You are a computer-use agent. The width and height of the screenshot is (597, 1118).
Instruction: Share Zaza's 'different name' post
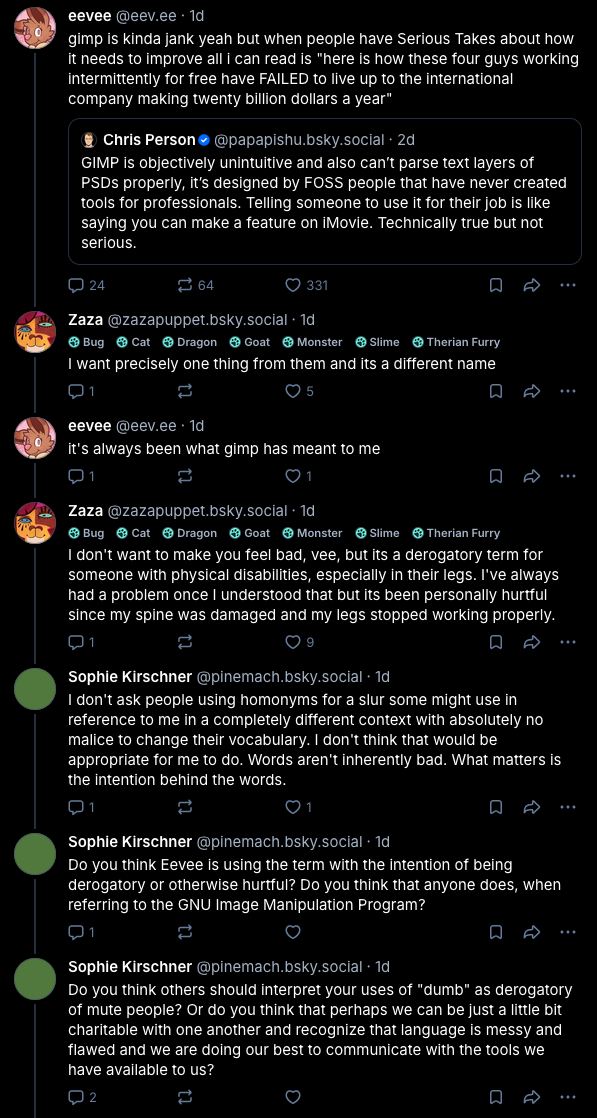[531, 391]
